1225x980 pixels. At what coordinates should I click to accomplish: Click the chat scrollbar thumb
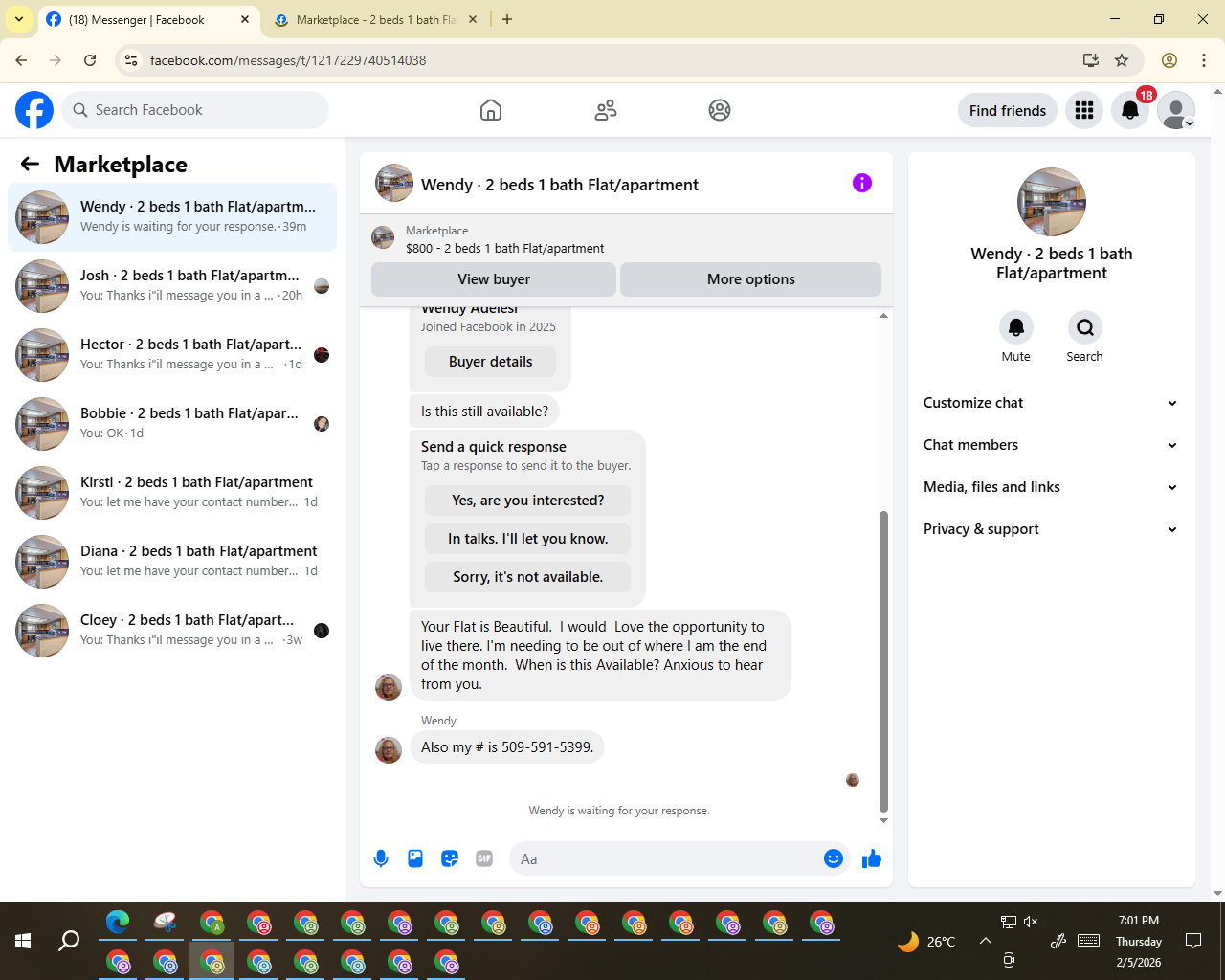coord(883,660)
